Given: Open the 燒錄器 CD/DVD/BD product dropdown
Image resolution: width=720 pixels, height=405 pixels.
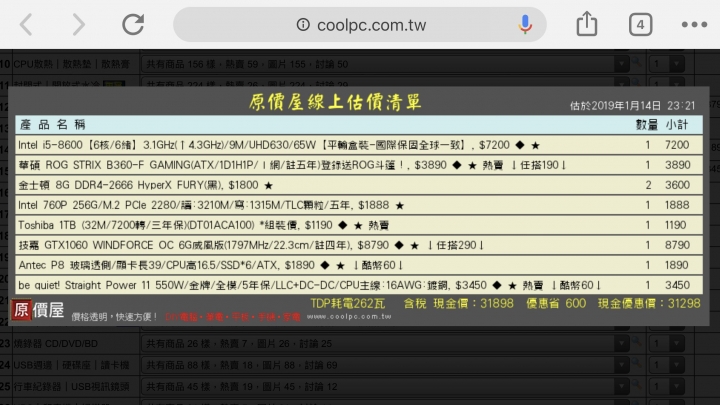Looking at the screenshot, I should click(385, 343).
